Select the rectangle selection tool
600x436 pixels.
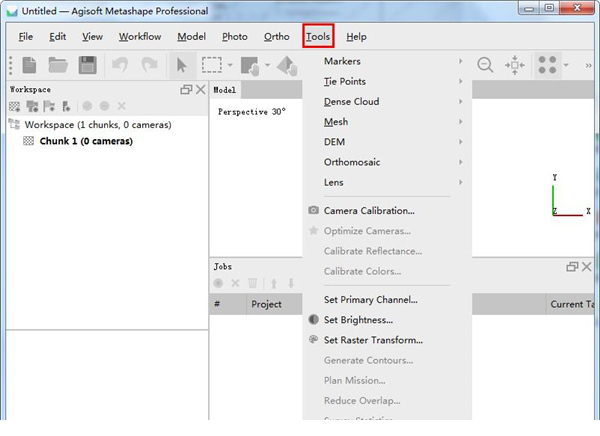[211, 65]
